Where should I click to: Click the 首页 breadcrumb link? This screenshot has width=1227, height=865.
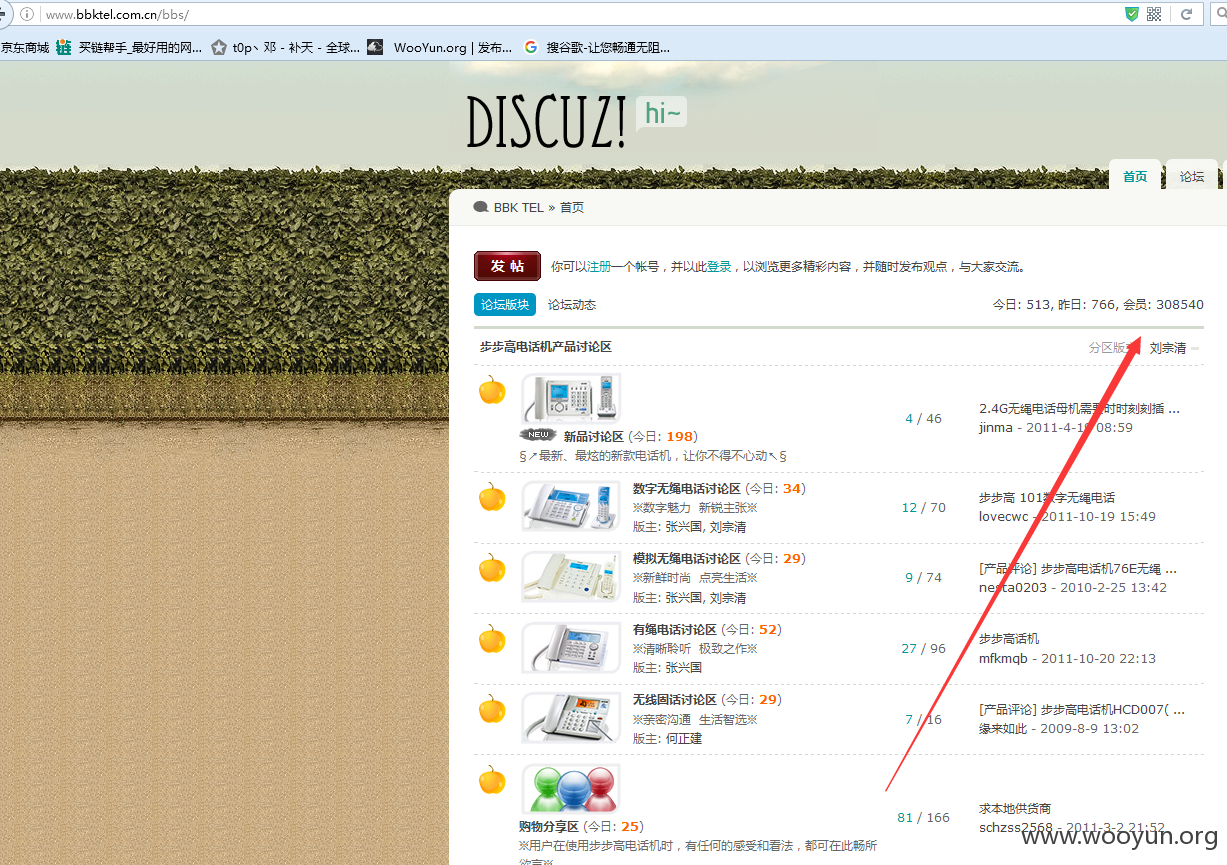pyautogui.click(x=572, y=208)
